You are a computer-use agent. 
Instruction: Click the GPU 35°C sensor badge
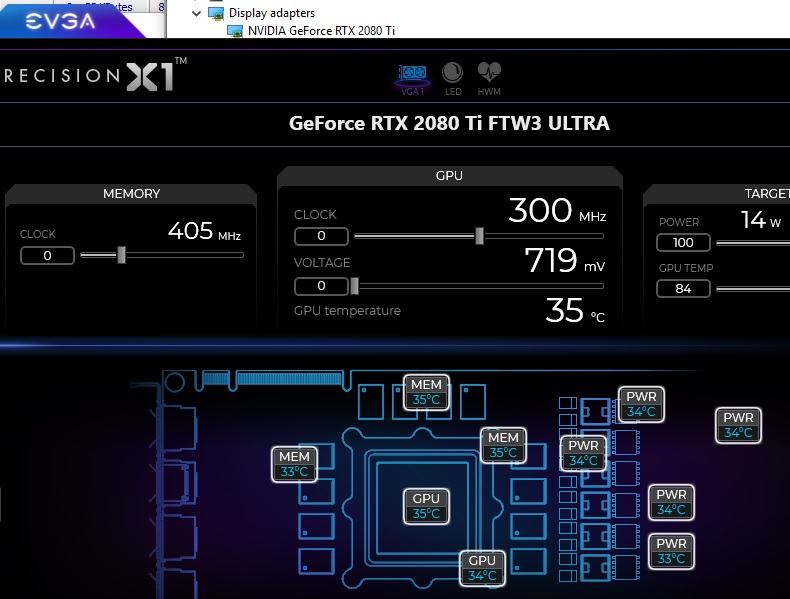pyautogui.click(x=426, y=506)
